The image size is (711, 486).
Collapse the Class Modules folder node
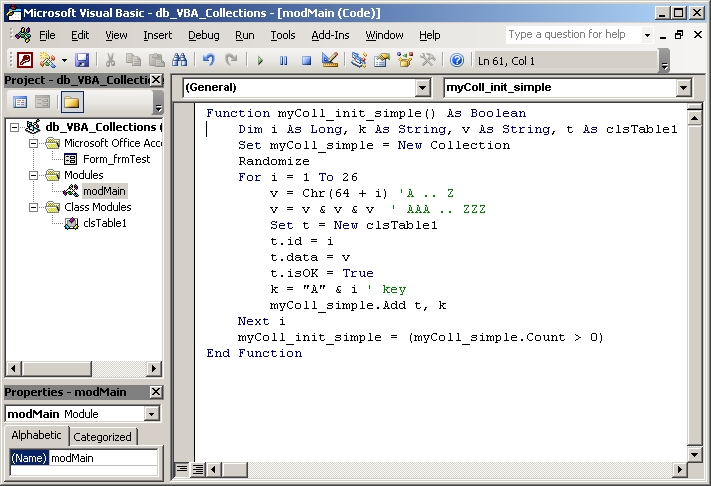click(x=34, y=207)
